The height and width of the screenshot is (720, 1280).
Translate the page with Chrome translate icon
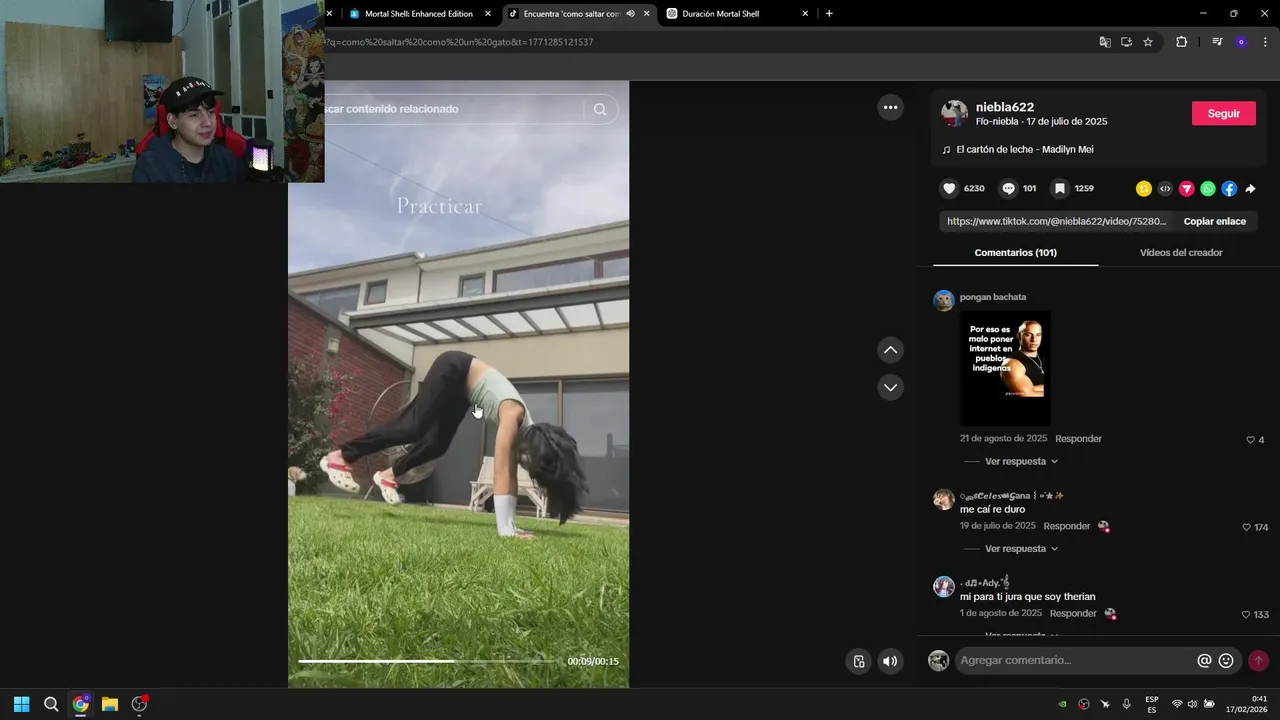click(1105, 42)
